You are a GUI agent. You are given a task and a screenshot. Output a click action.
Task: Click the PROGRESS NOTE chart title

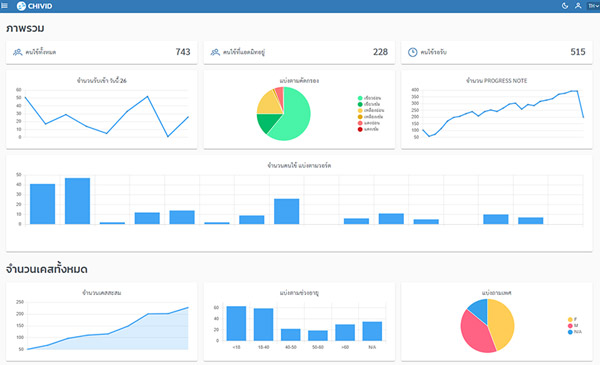point(496,81)
